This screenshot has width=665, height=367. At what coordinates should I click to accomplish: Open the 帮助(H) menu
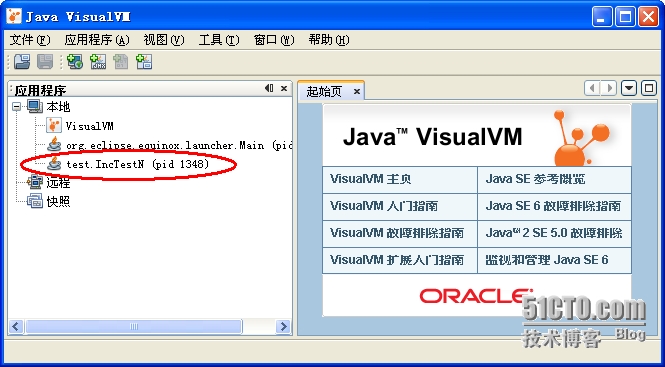point(329,40)
